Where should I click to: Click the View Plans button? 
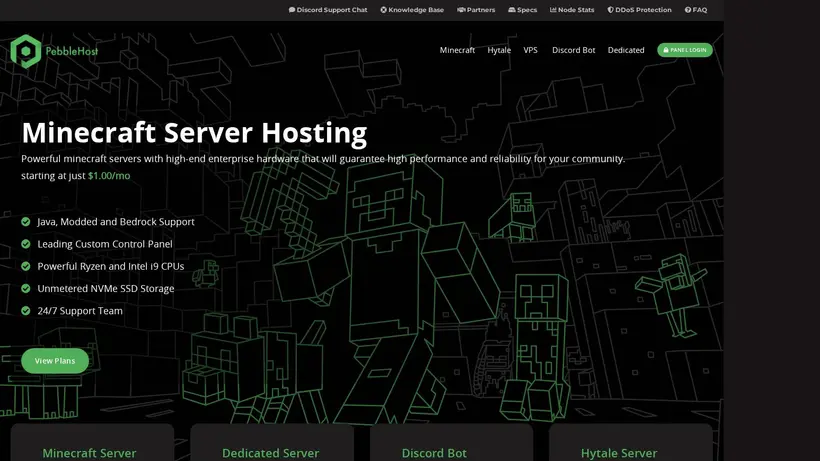coord(55,361)
